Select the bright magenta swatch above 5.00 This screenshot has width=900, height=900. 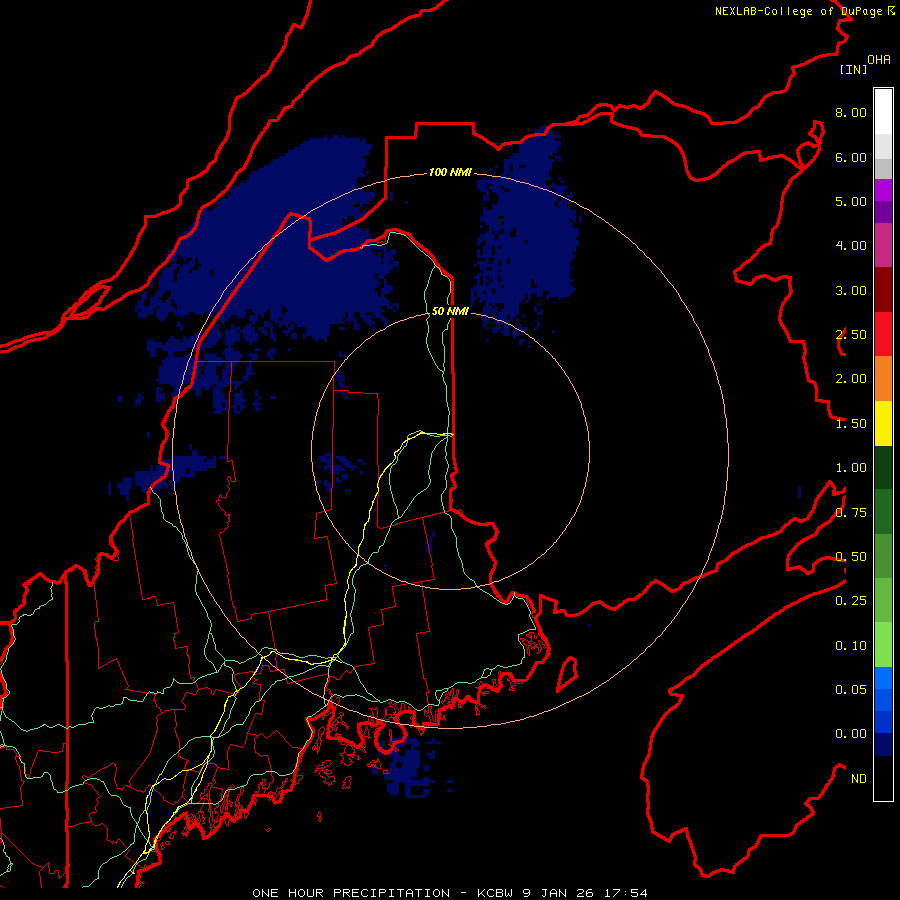pos(883,190)
